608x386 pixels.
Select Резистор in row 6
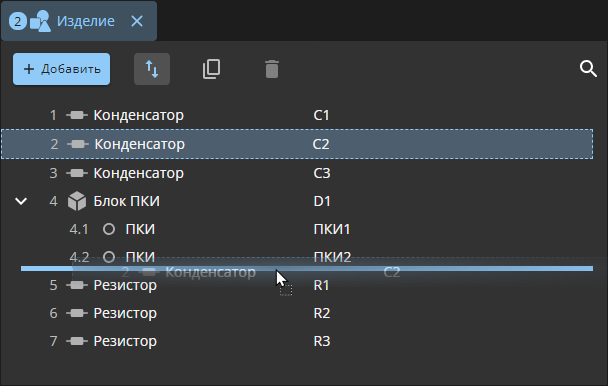[125, 313]
